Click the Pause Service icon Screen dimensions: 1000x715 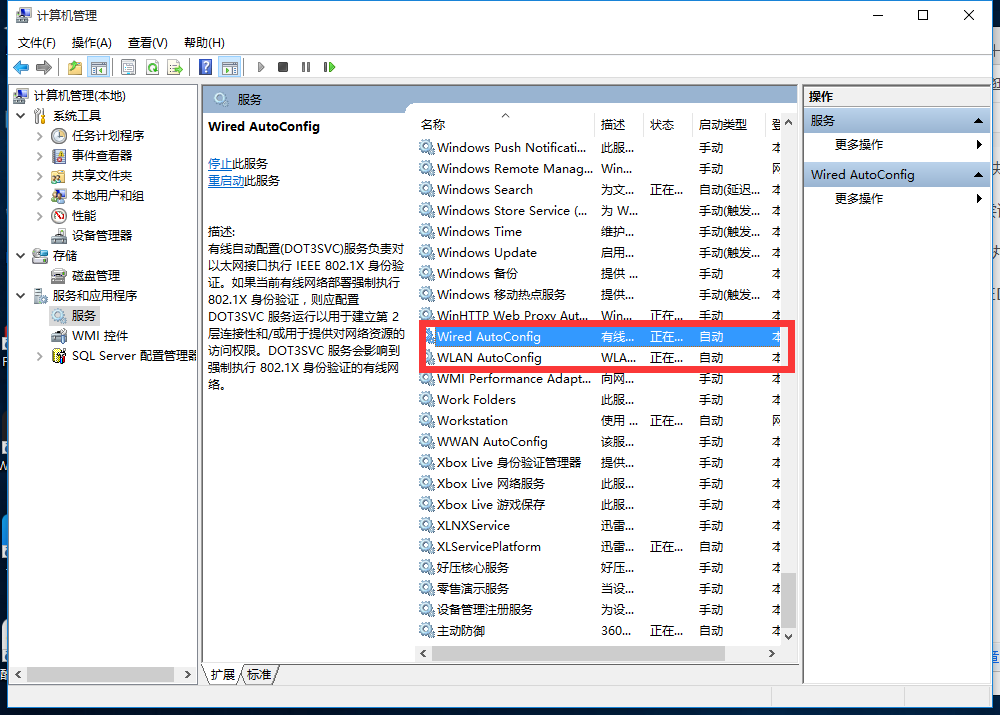coord(306,67)
